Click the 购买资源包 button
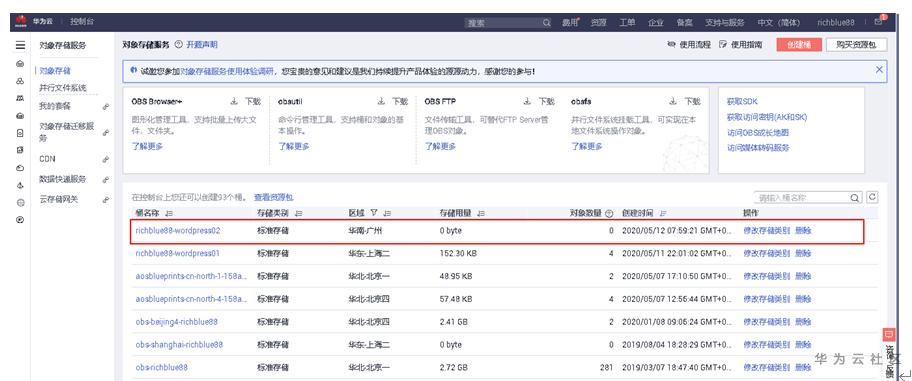This screenshot has width=912, height=381. pyautogui.click(x=856, y=45)
